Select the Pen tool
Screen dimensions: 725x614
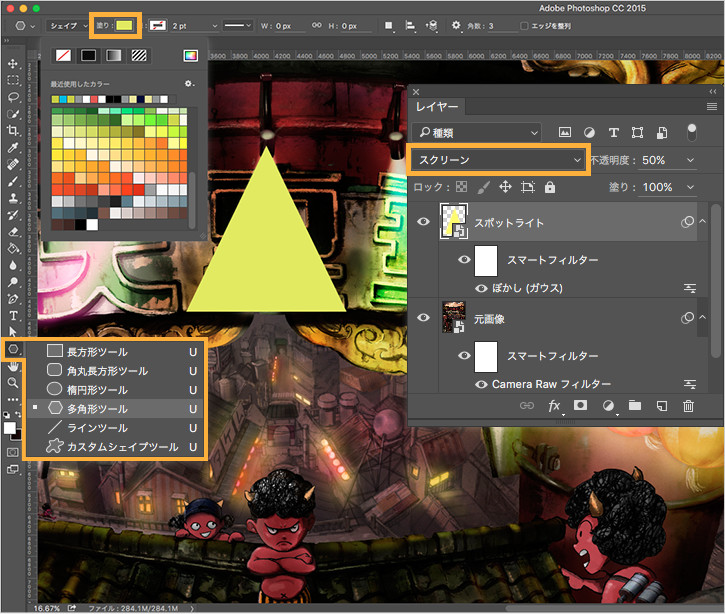13,299
